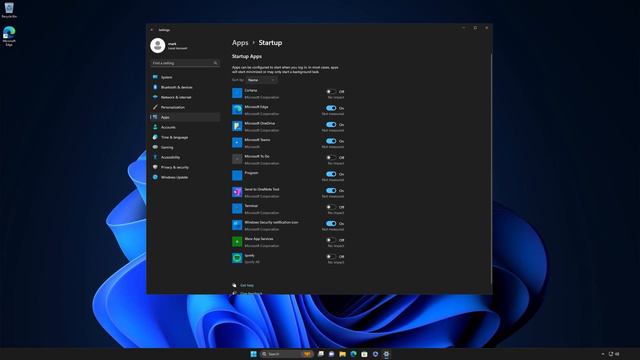Enable Cortana startup toggle
The height and width of the screenshot is (360, 640).
click(x=331, y=91)
